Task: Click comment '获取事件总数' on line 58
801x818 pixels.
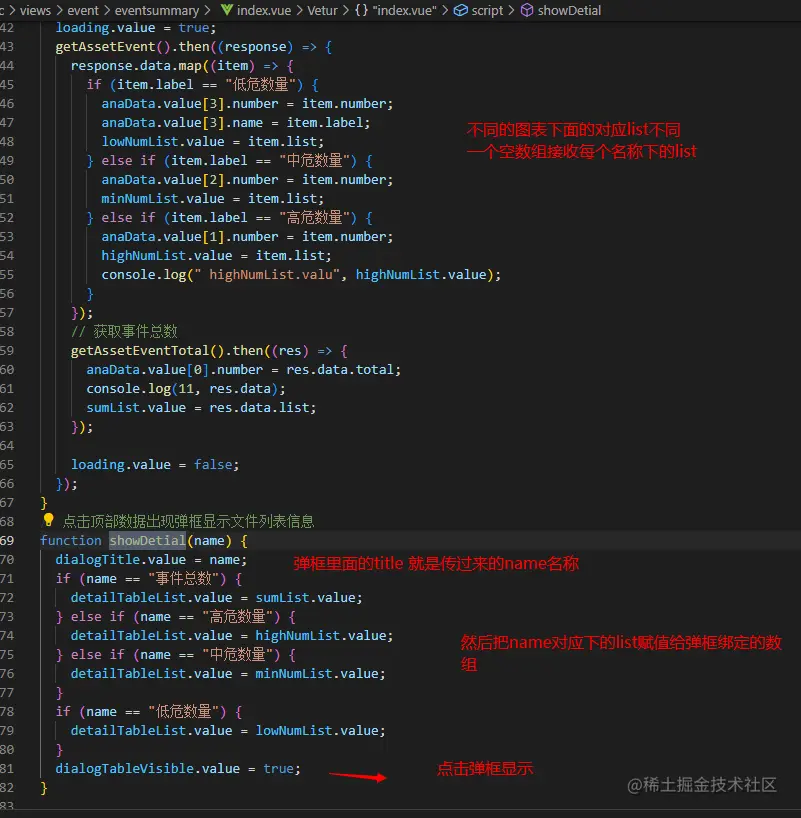Action: tap(135, 331)
